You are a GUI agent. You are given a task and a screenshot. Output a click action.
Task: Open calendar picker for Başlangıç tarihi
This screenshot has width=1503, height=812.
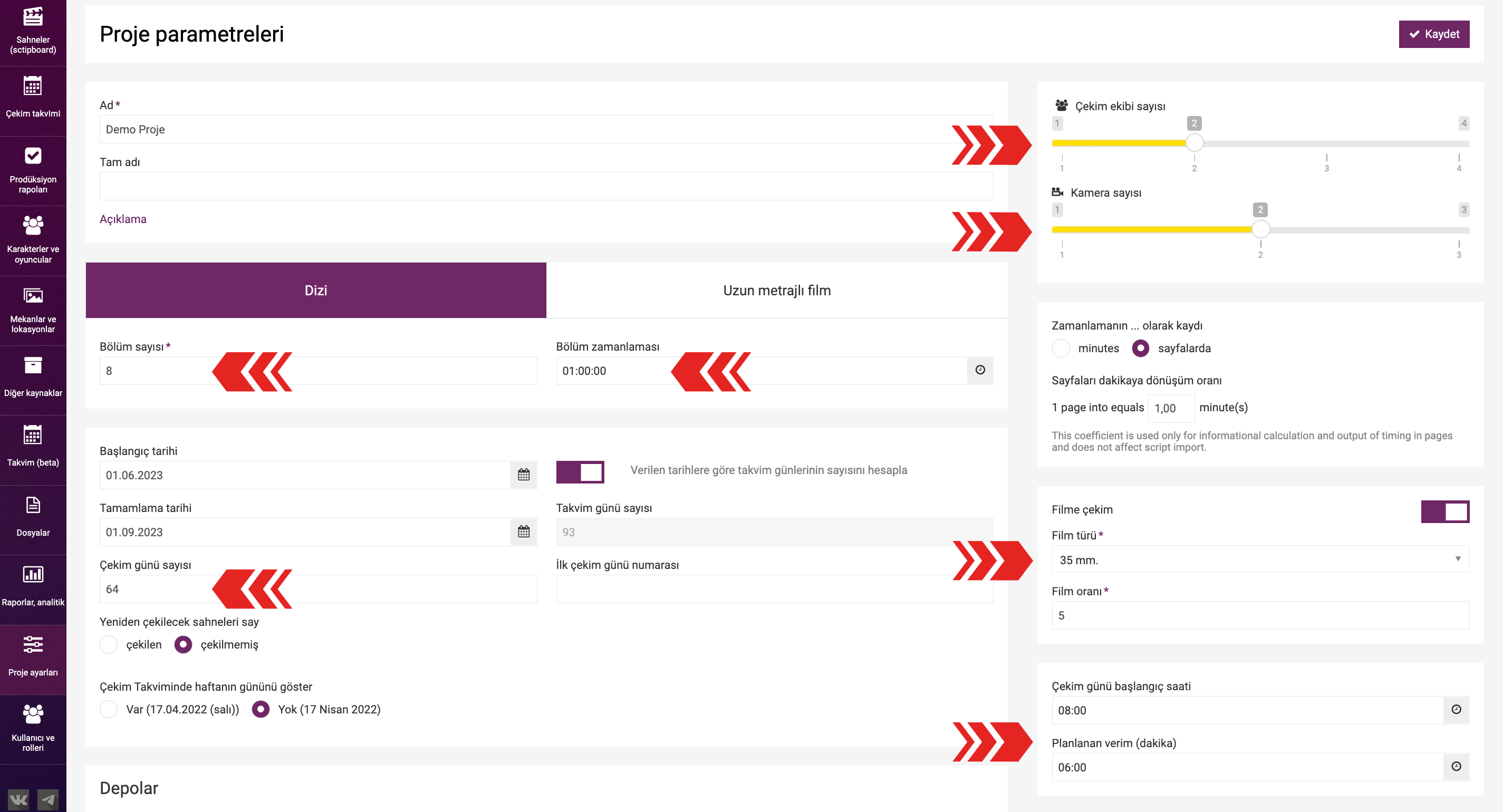(x=523, y=475)
